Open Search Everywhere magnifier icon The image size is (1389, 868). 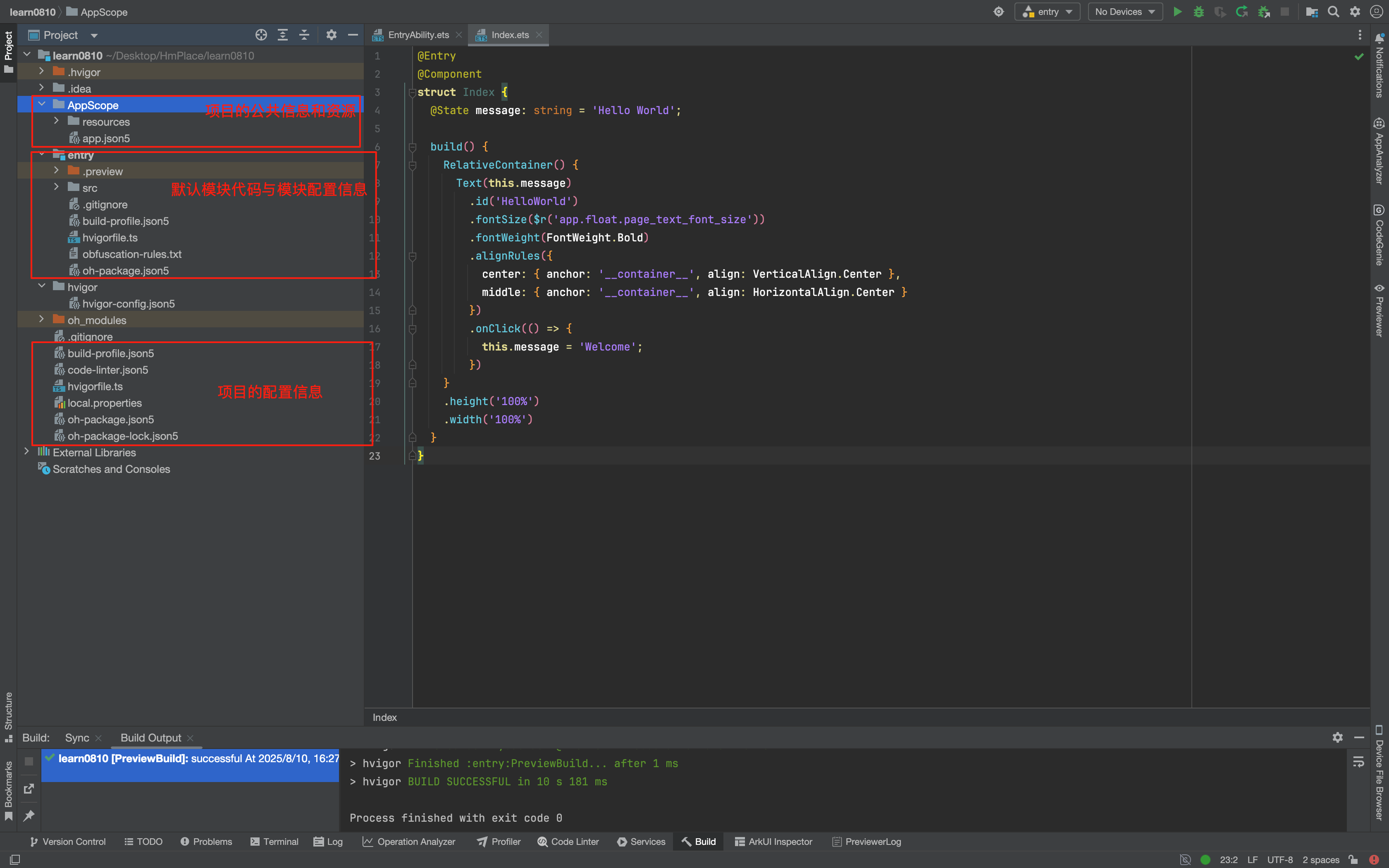click(x=1333, y=12)
